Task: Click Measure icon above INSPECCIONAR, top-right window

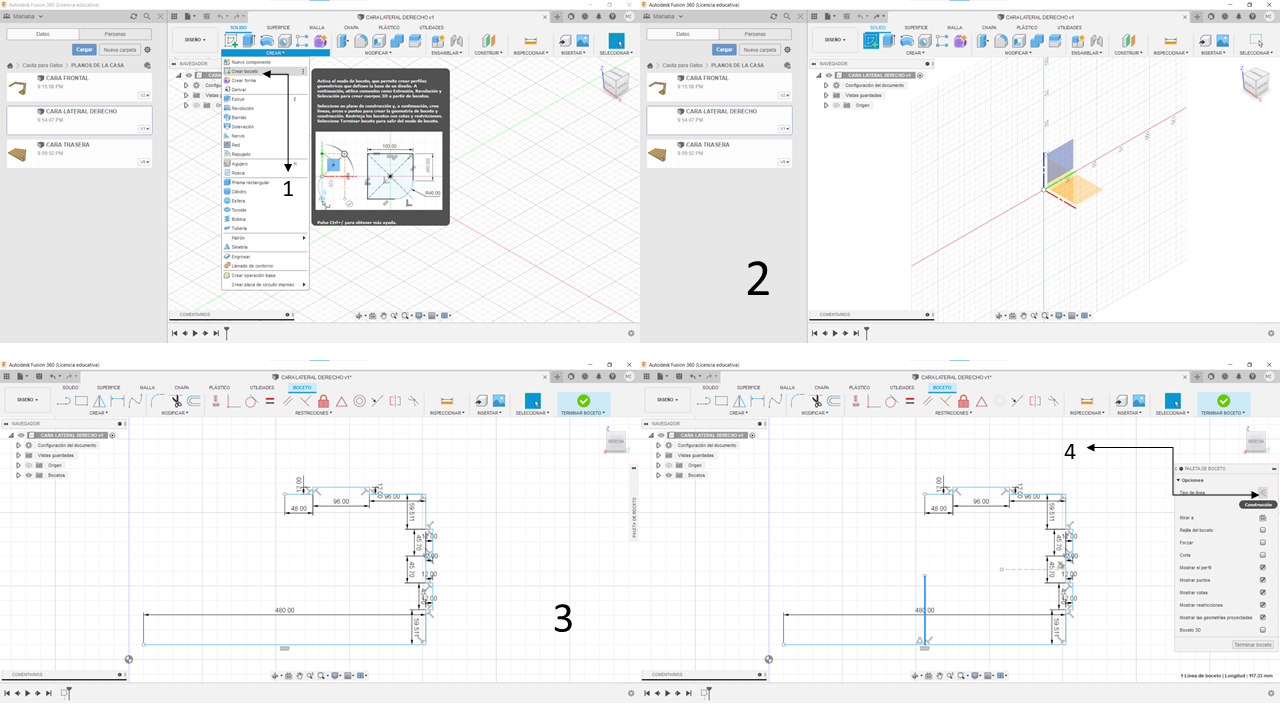Action: [x=1171, y=40]
